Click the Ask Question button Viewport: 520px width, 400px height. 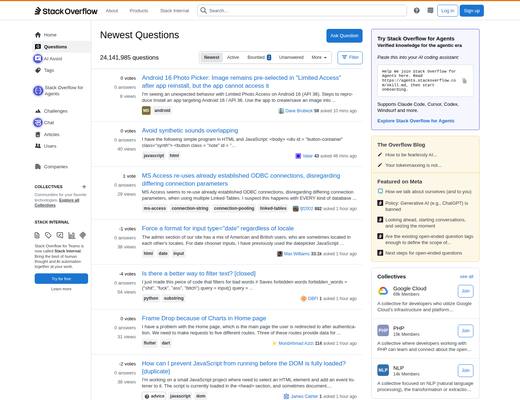click(344, 36)
